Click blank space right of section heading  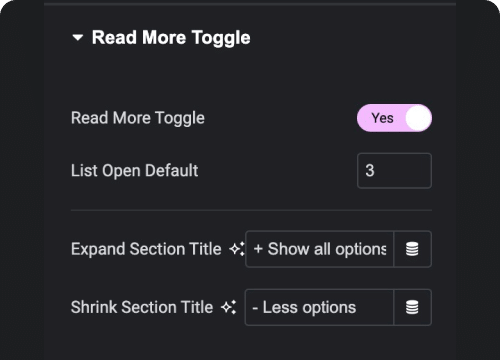pyautogui.click(x=350, y=38)
